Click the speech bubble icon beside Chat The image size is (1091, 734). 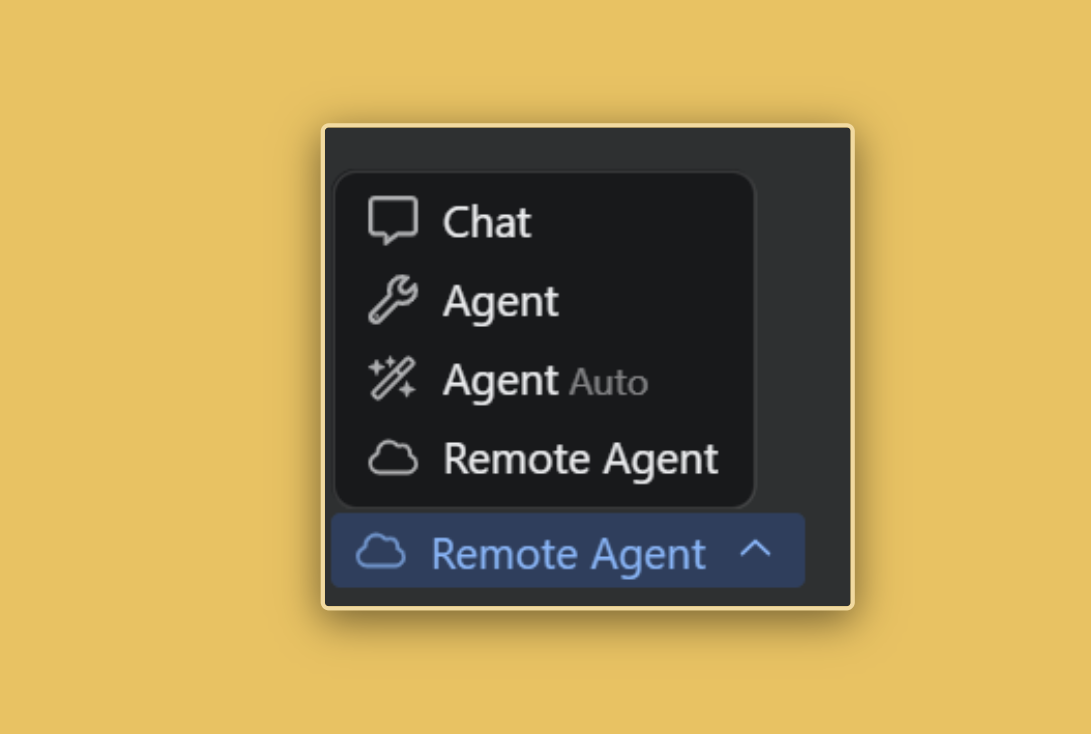click(393, 221)
